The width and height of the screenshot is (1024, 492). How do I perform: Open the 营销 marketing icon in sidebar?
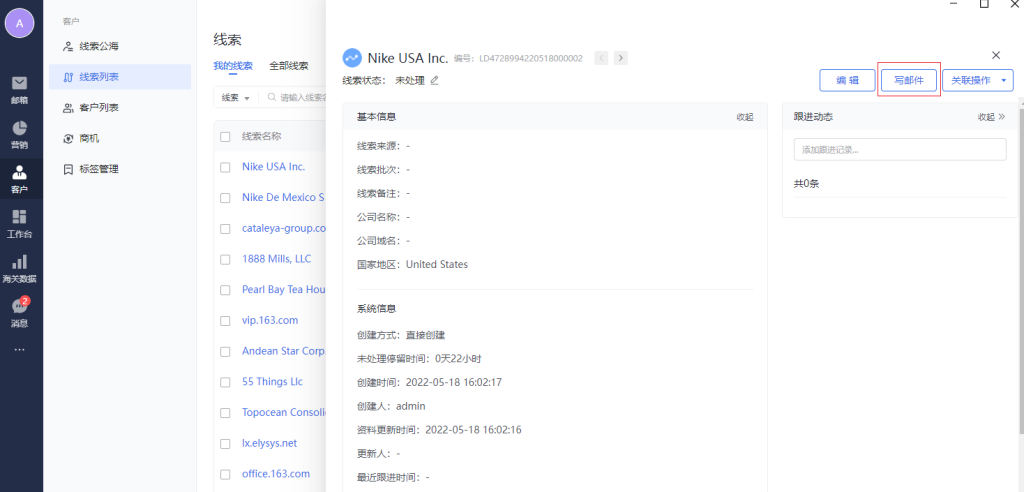pos(19,134)
